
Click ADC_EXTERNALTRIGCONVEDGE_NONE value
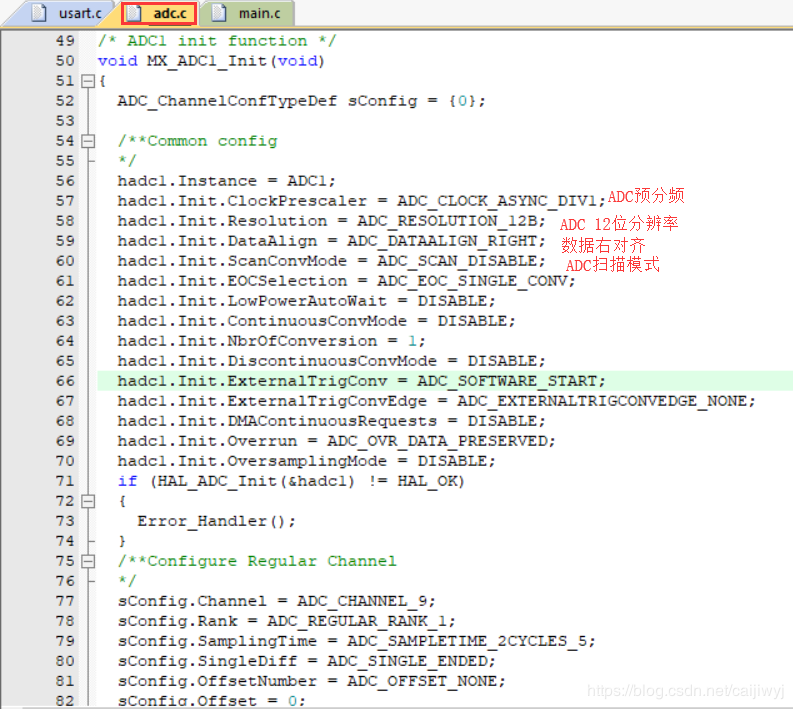coord(602,401)
